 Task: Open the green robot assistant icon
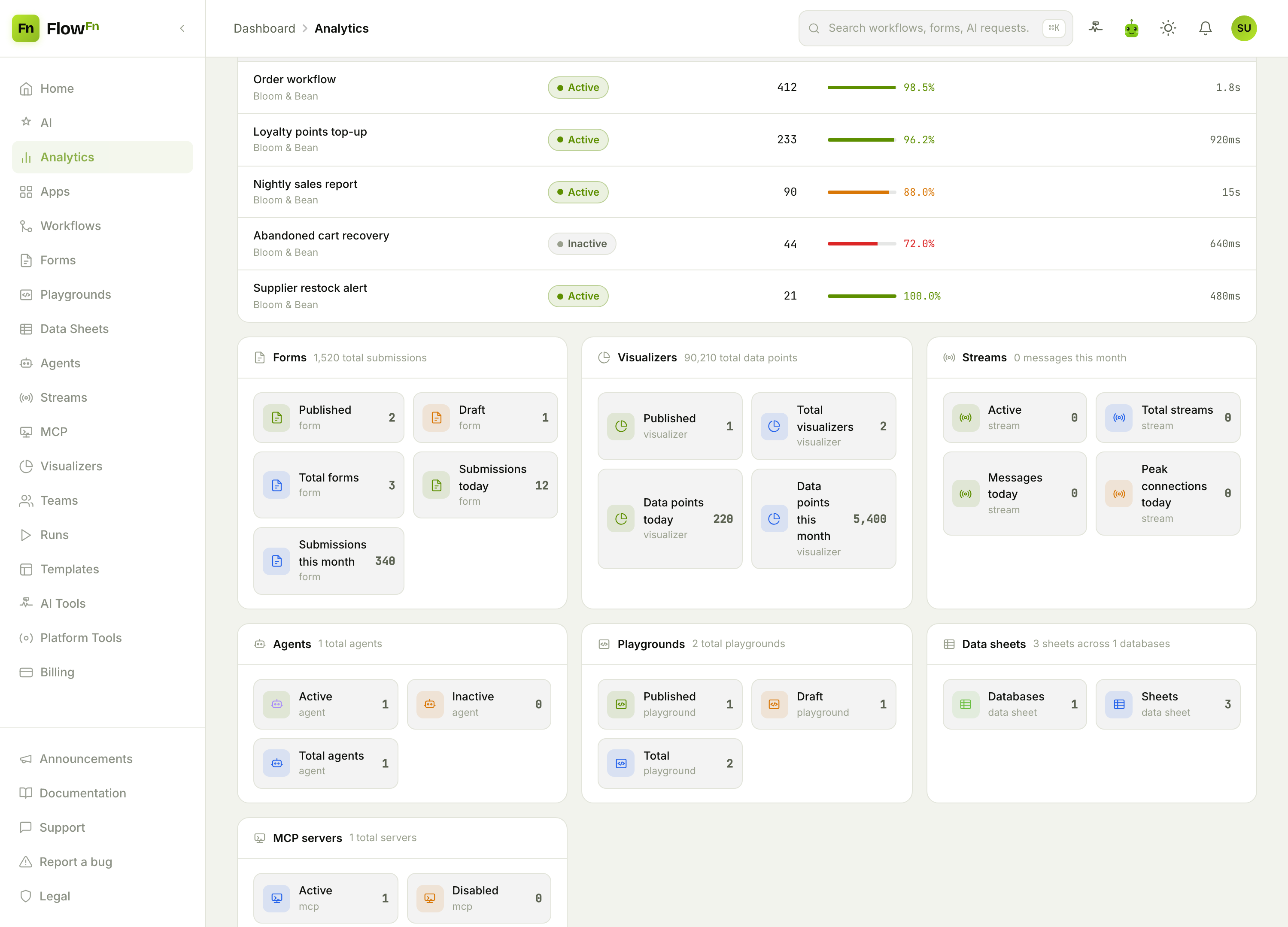click(x=1131, y=28)
